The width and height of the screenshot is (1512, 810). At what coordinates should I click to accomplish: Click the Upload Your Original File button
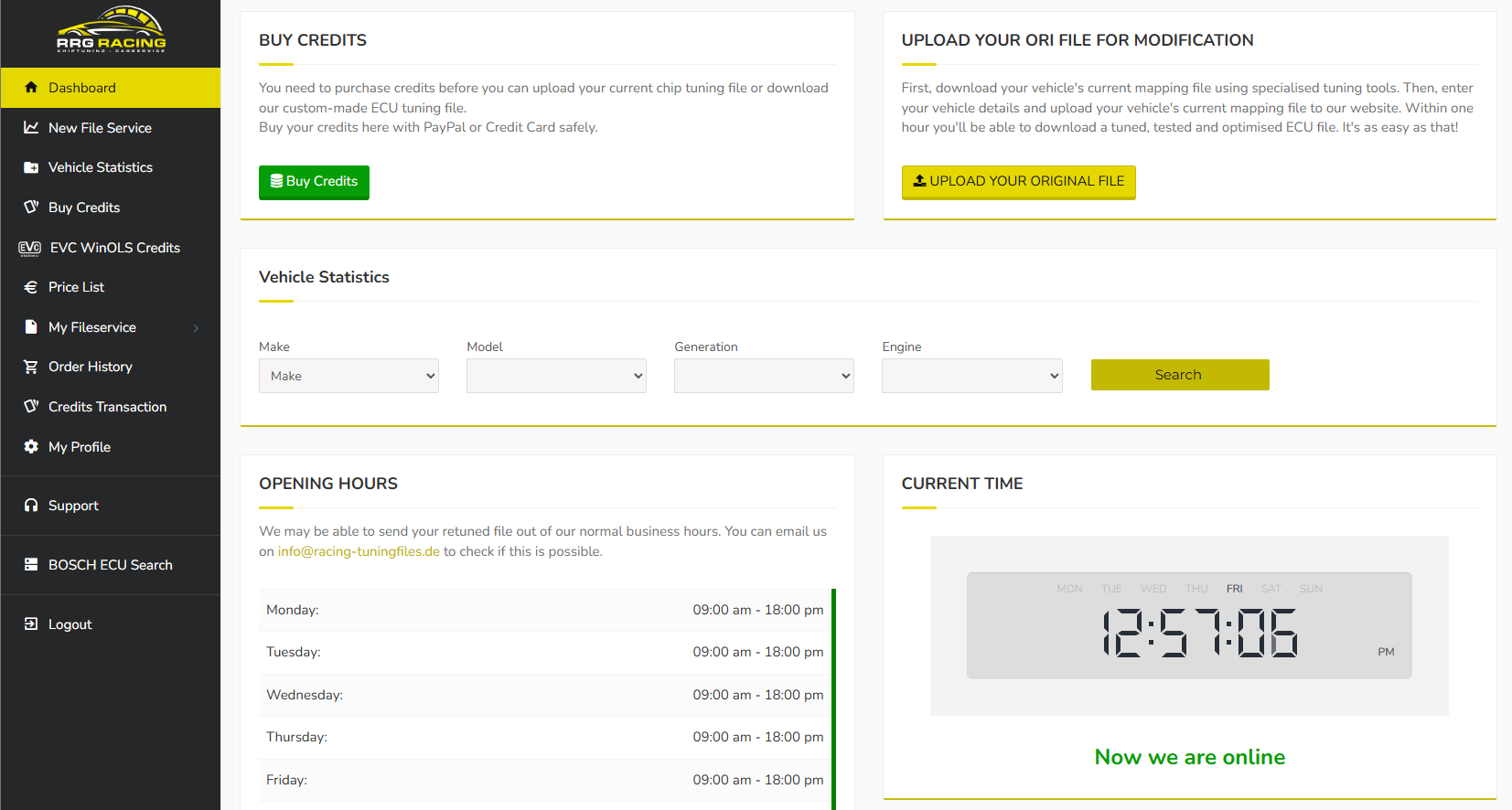coord(1018,182)
